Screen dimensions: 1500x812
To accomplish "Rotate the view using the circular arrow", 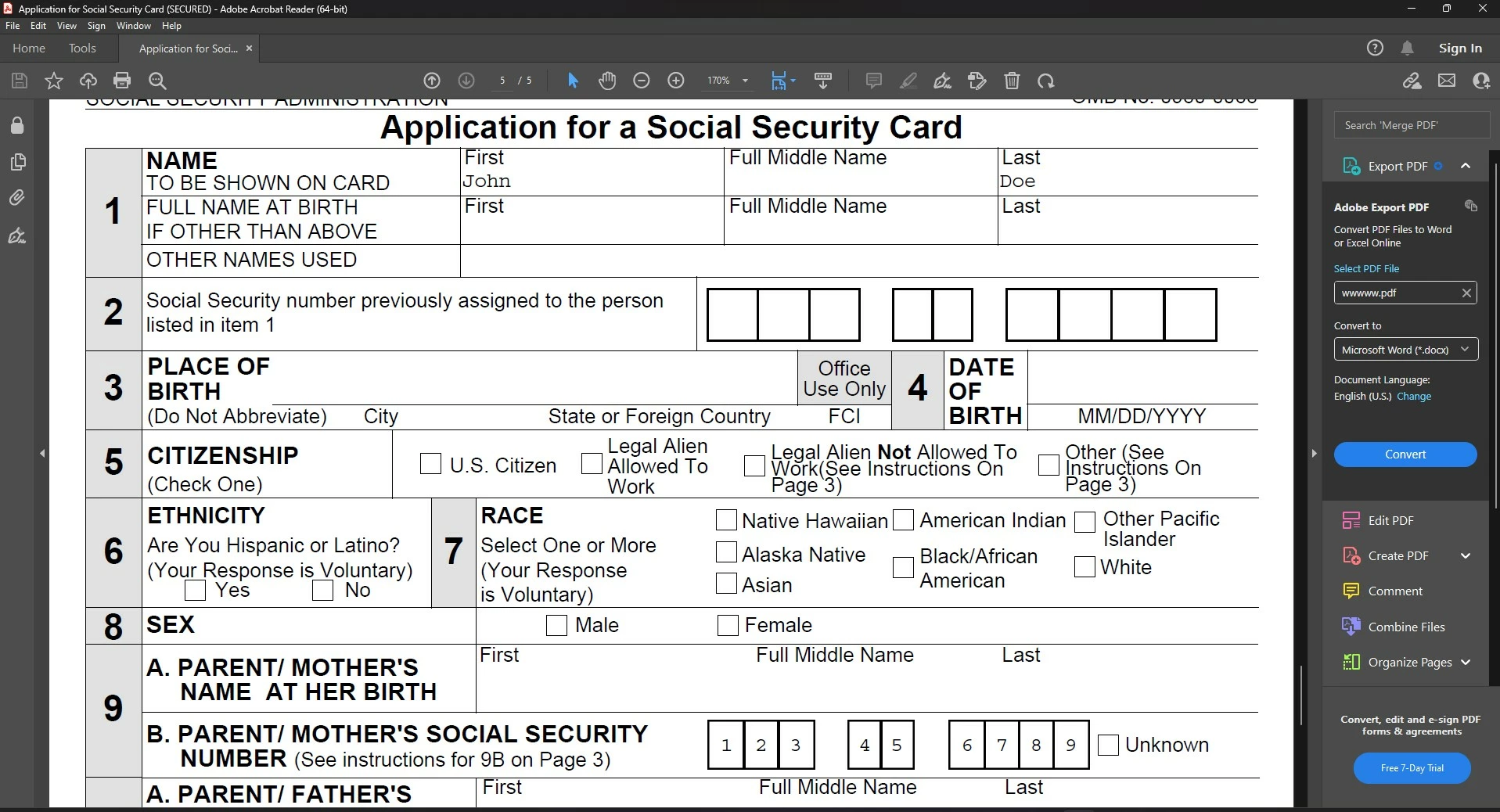I will (1046, 81).
